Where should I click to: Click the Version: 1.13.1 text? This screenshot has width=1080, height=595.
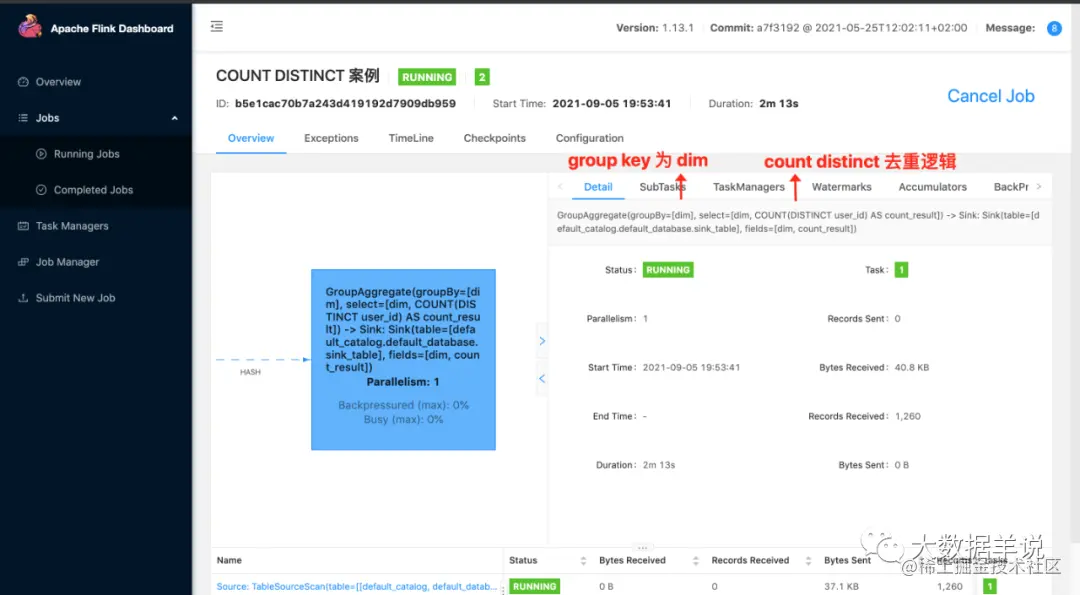coord(654,28)
